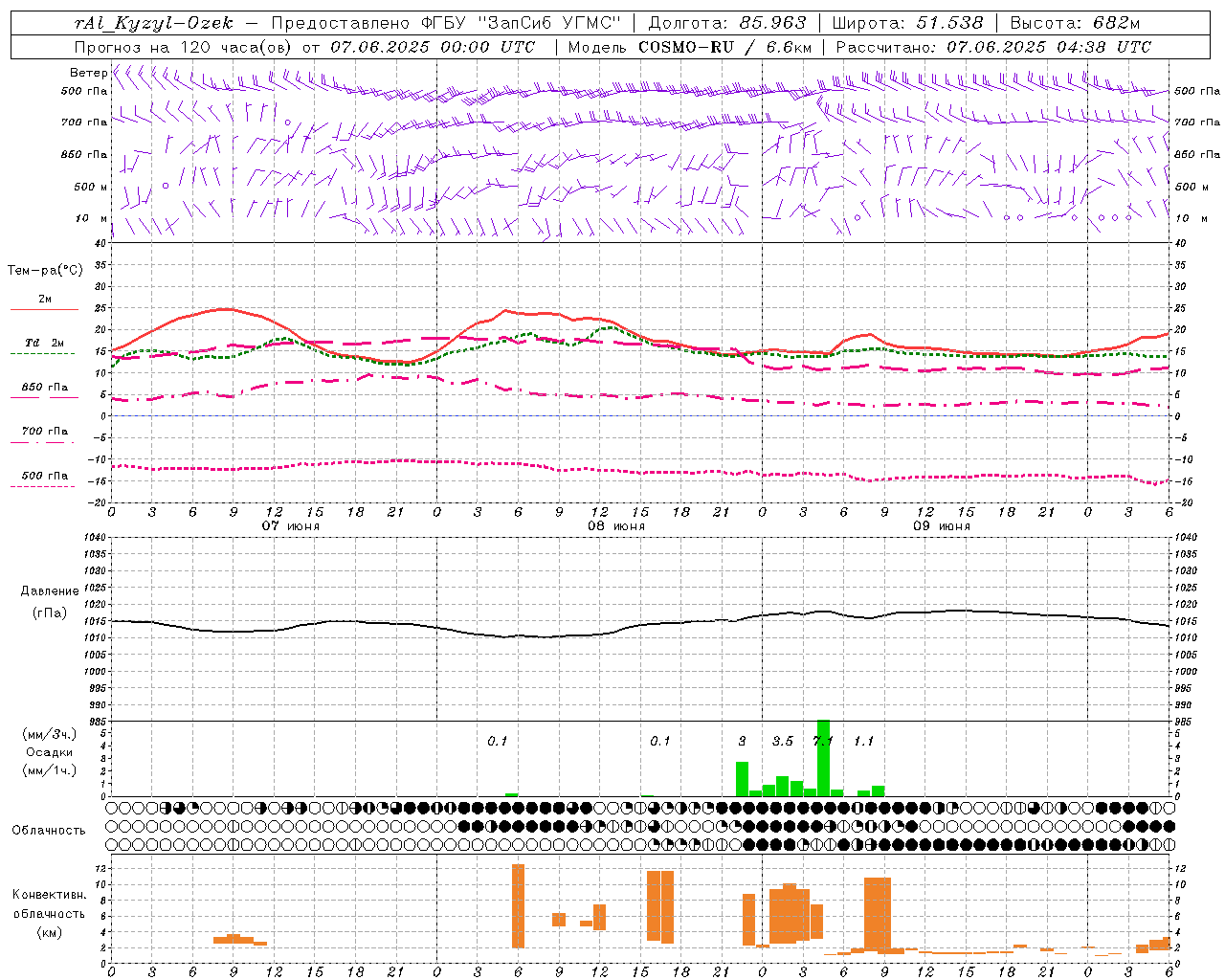Click the Давление pressure panel label
Viewport: 1225px width, 980px height.
tap(50, 591)
